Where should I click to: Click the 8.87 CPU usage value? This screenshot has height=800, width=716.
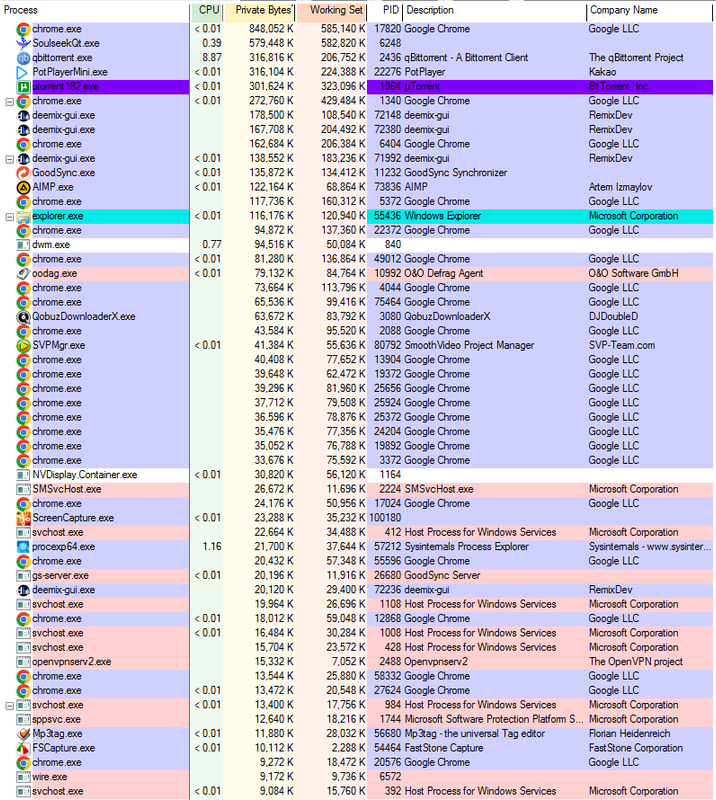tap(211, 58)
